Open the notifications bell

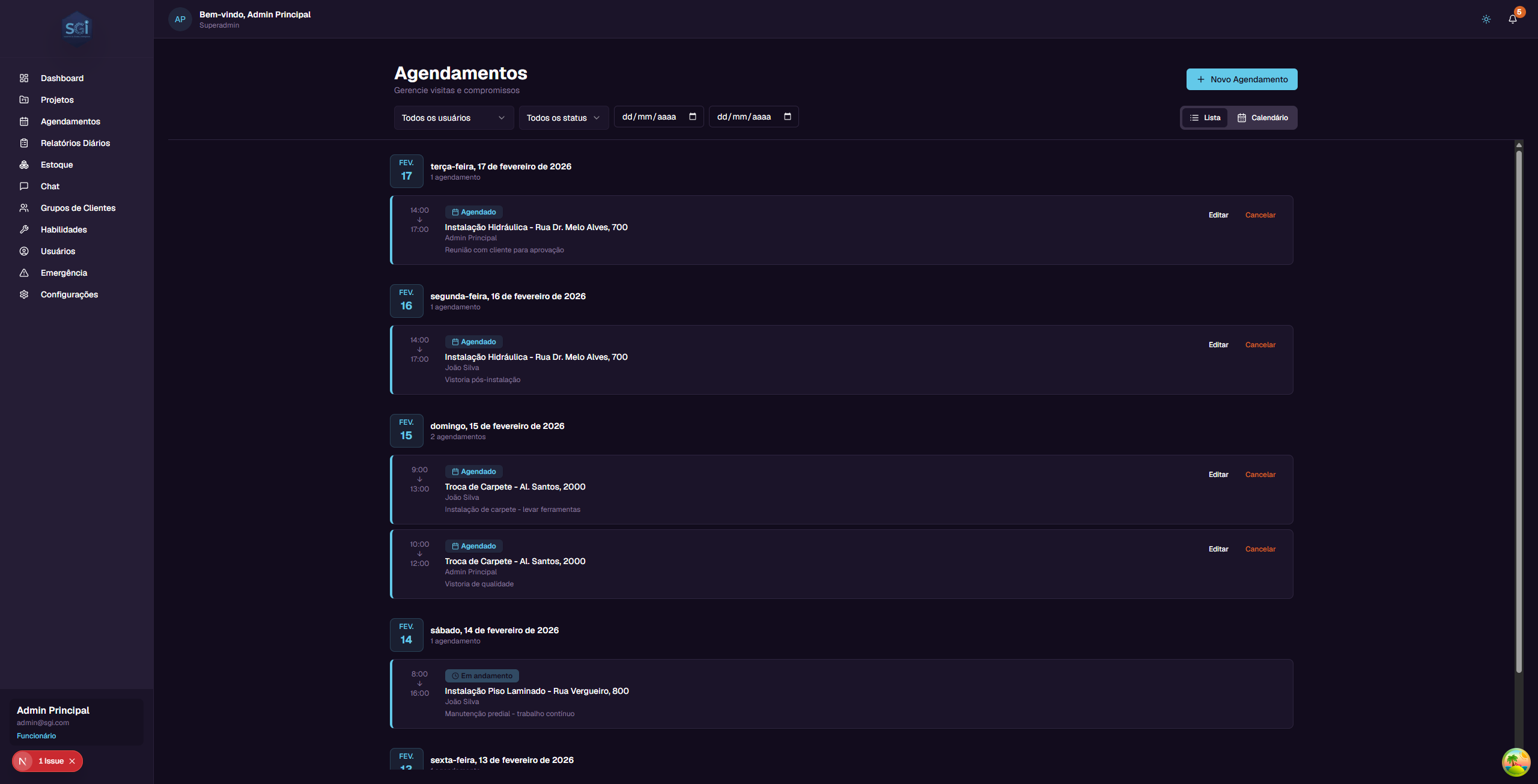1512,19
